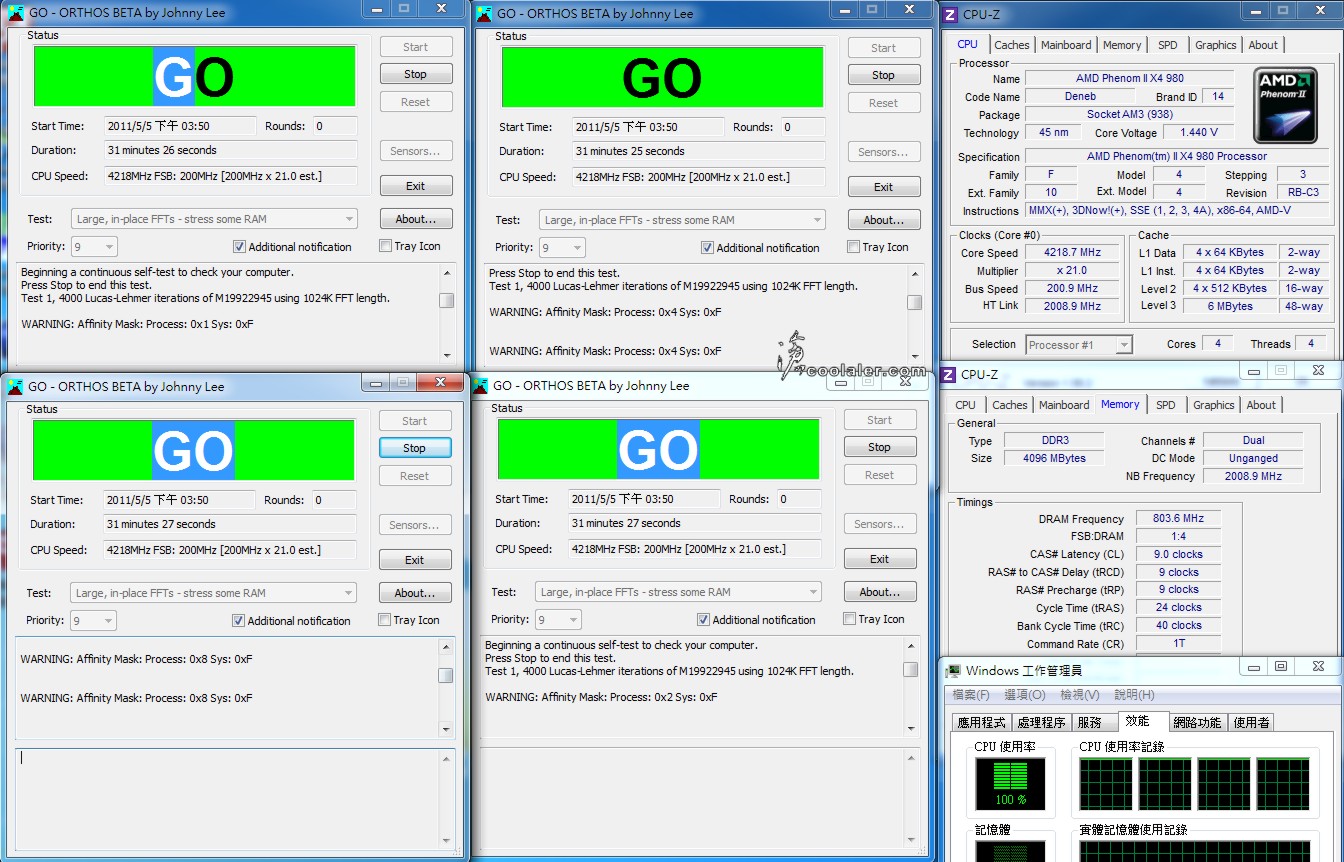Open Priority dropdown in 0x4 ORTHOS window

pyautogui.click(x=562, y=248)
